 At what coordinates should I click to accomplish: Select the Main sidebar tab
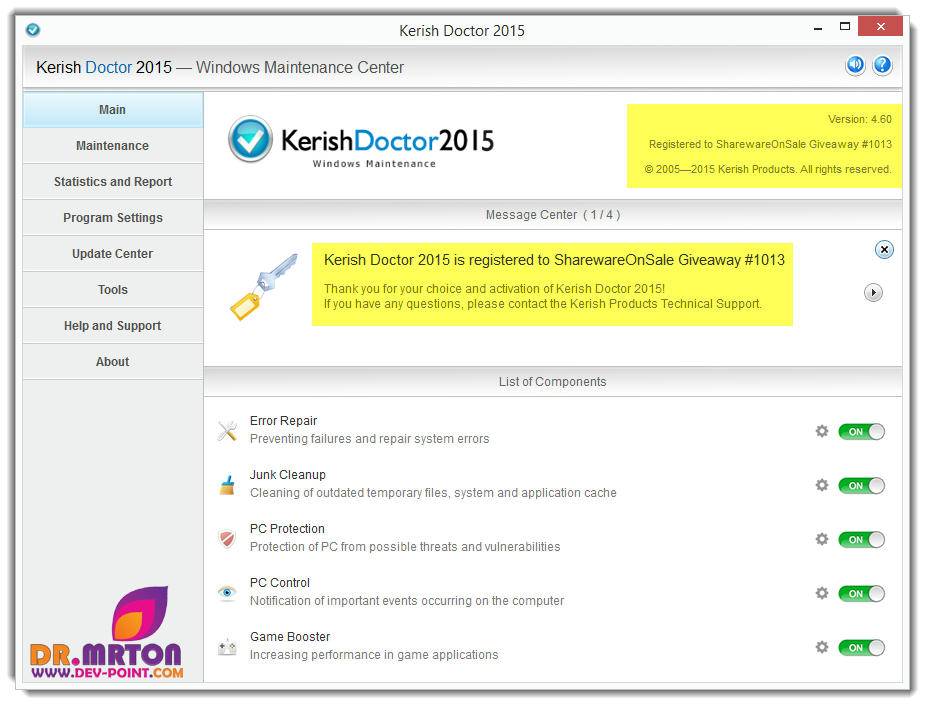113,110
